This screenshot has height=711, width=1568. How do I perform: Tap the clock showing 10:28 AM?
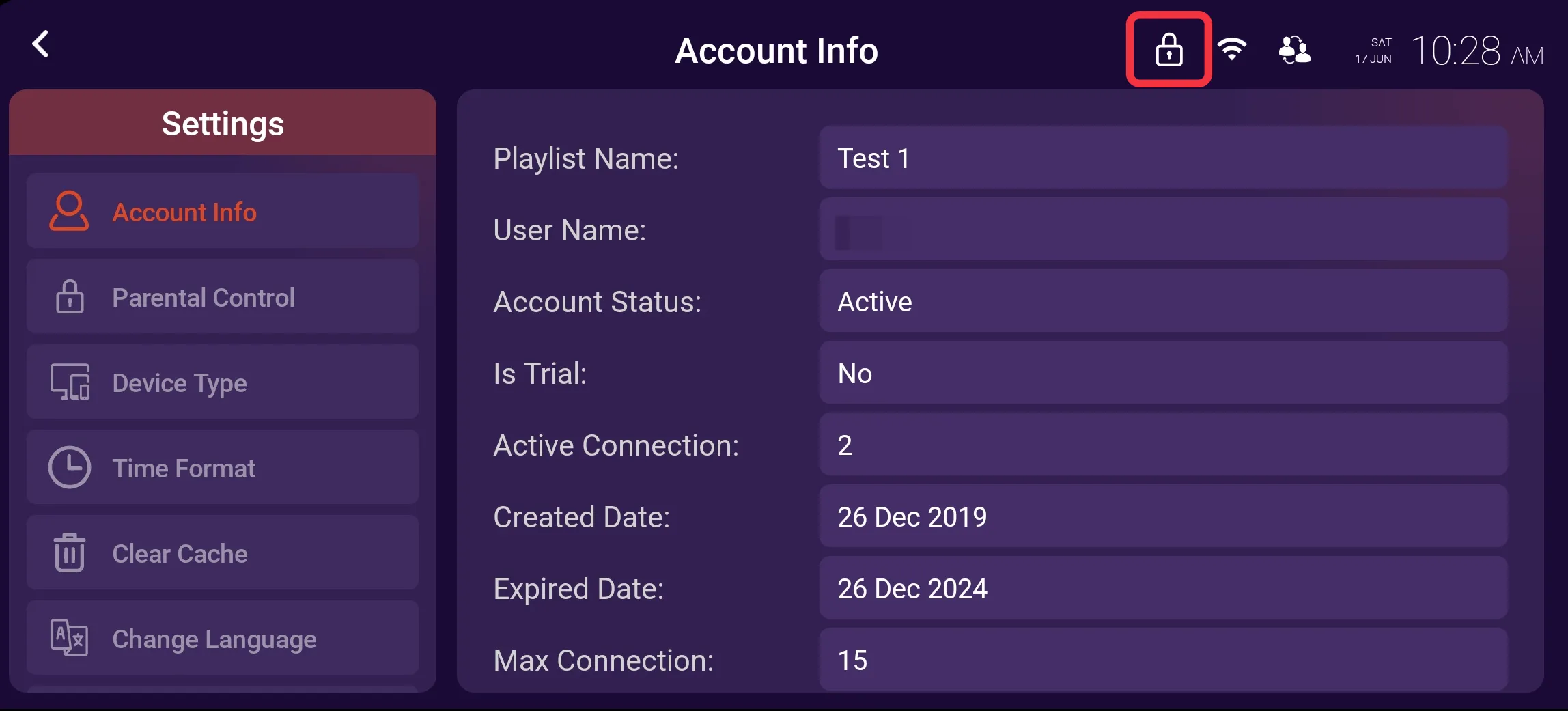coord(1477,51)
